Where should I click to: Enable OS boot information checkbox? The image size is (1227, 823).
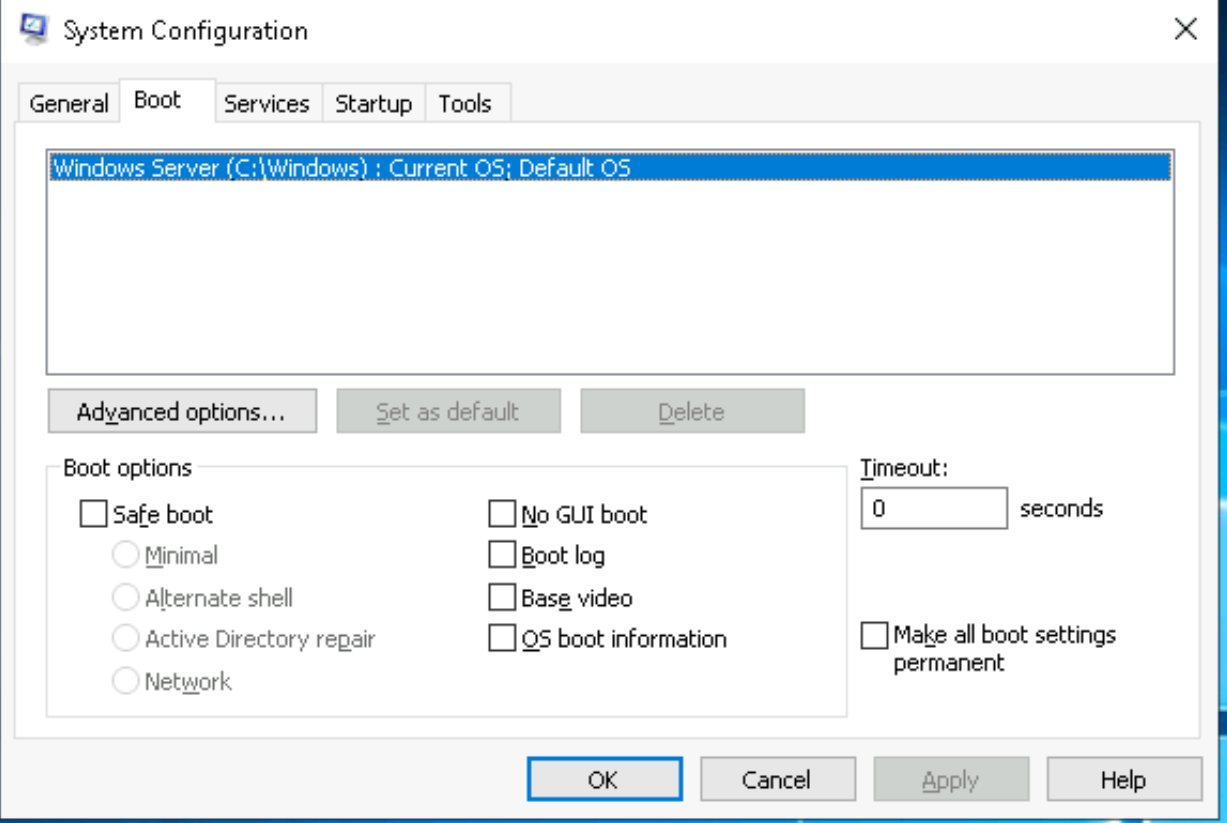[501, 639]
